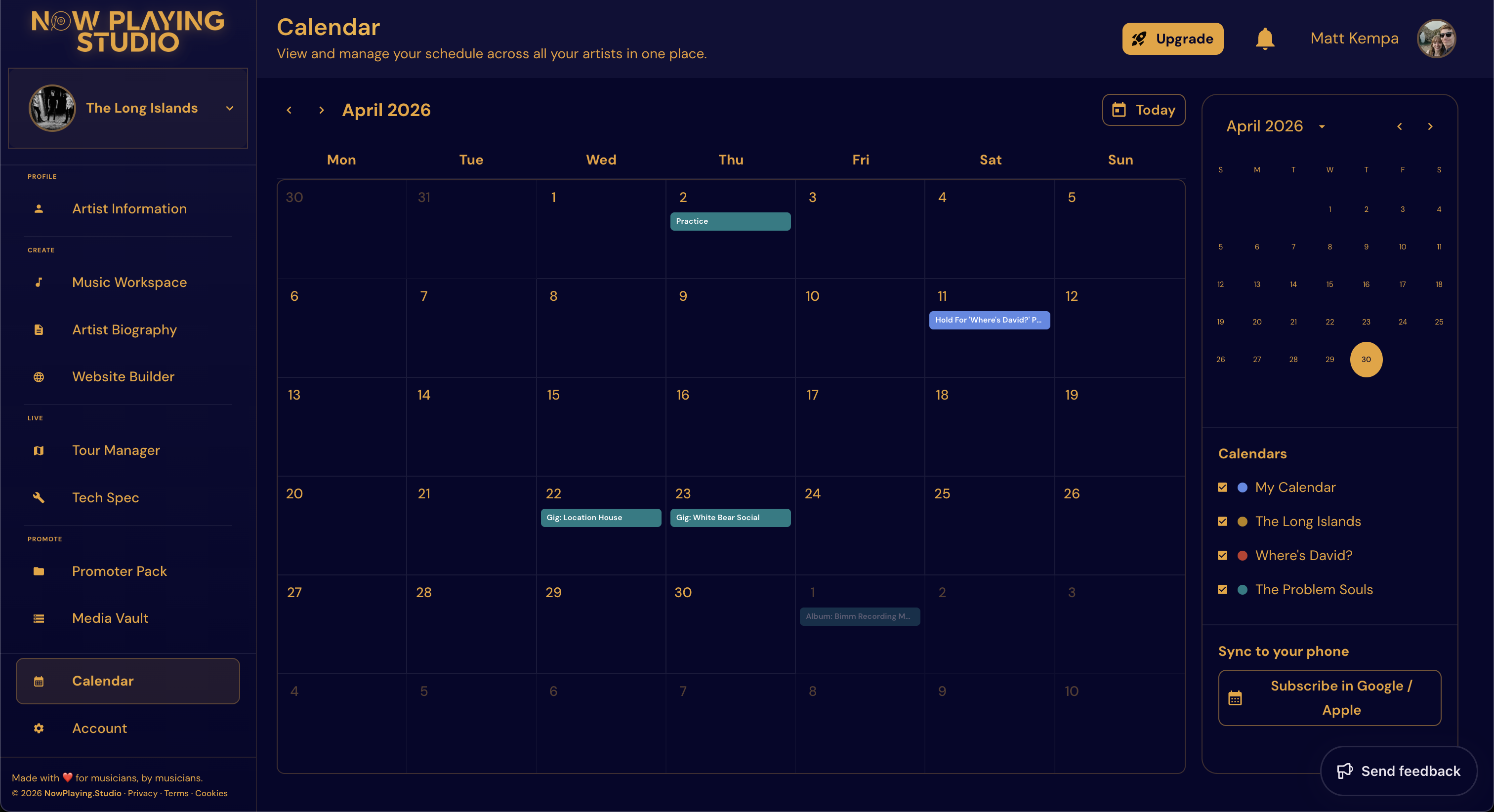Image resolution: width=1494 pixels, height=812 pixels.
Task: Open the Gig: Location House event
Action: point(601,518)
